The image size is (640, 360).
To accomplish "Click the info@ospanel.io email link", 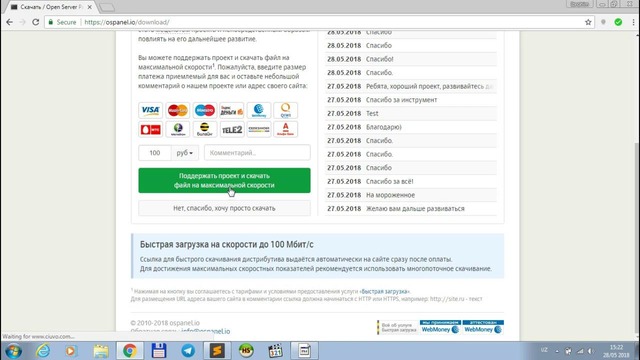I will pos(205,331).
